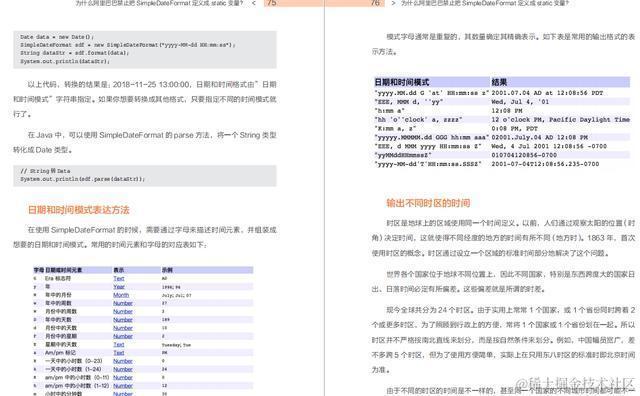This screenshot has height=396, width=640.
Task: Open the Year link in the table
Action: click(x=119, y=287)
